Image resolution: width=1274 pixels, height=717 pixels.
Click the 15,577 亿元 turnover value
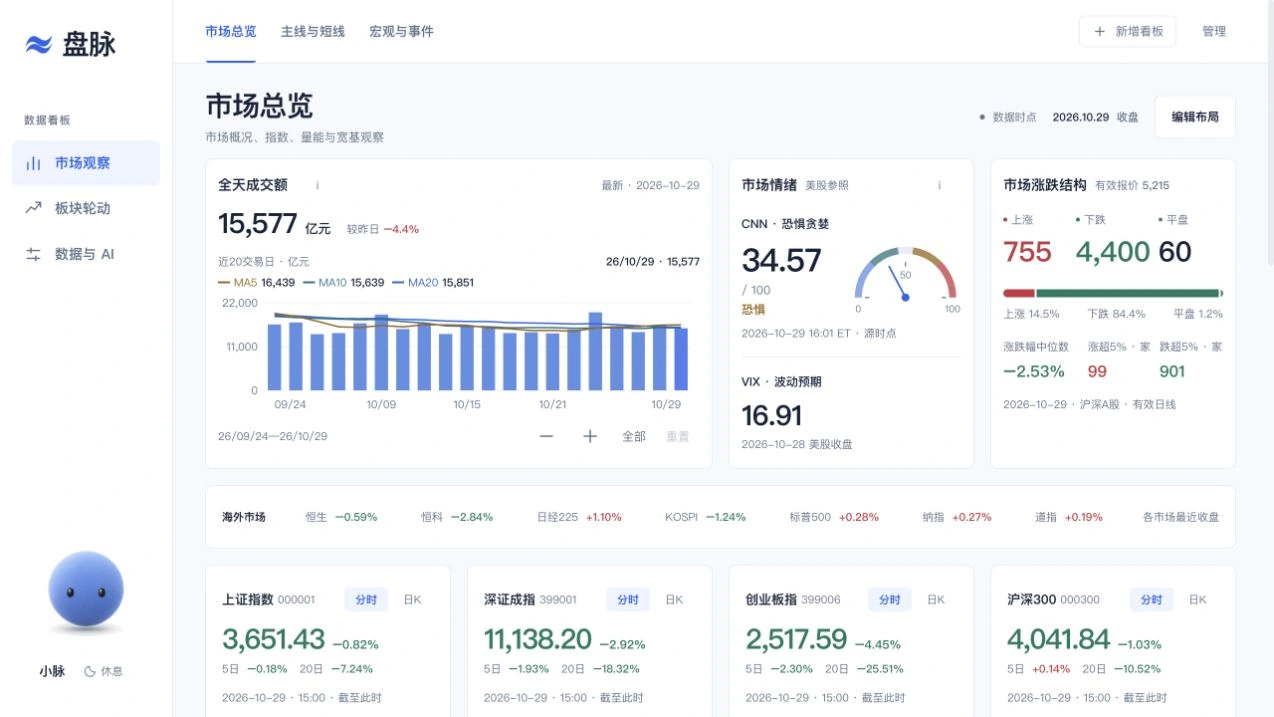pyautogui.click(x=274, y=224)
